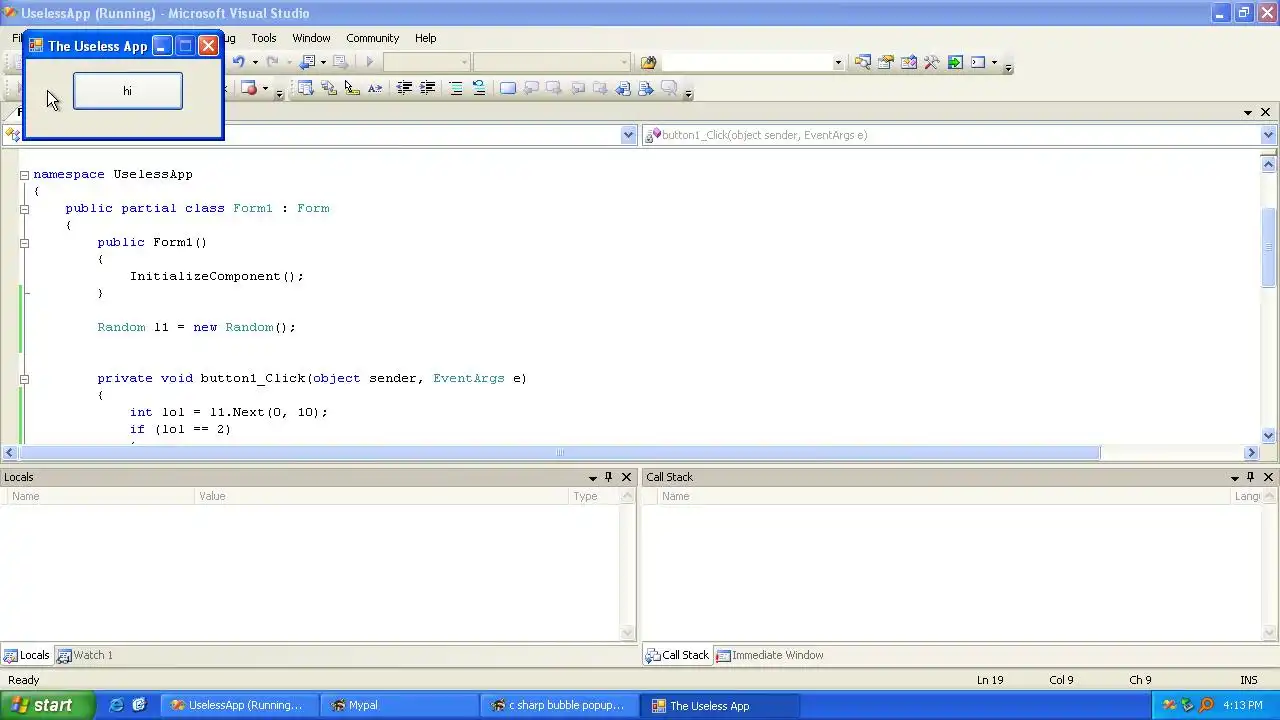The width and height of the screenshot is (1280, 720).
Task: Click the Navigate Backward icon
Action: (x=307, y=62)
